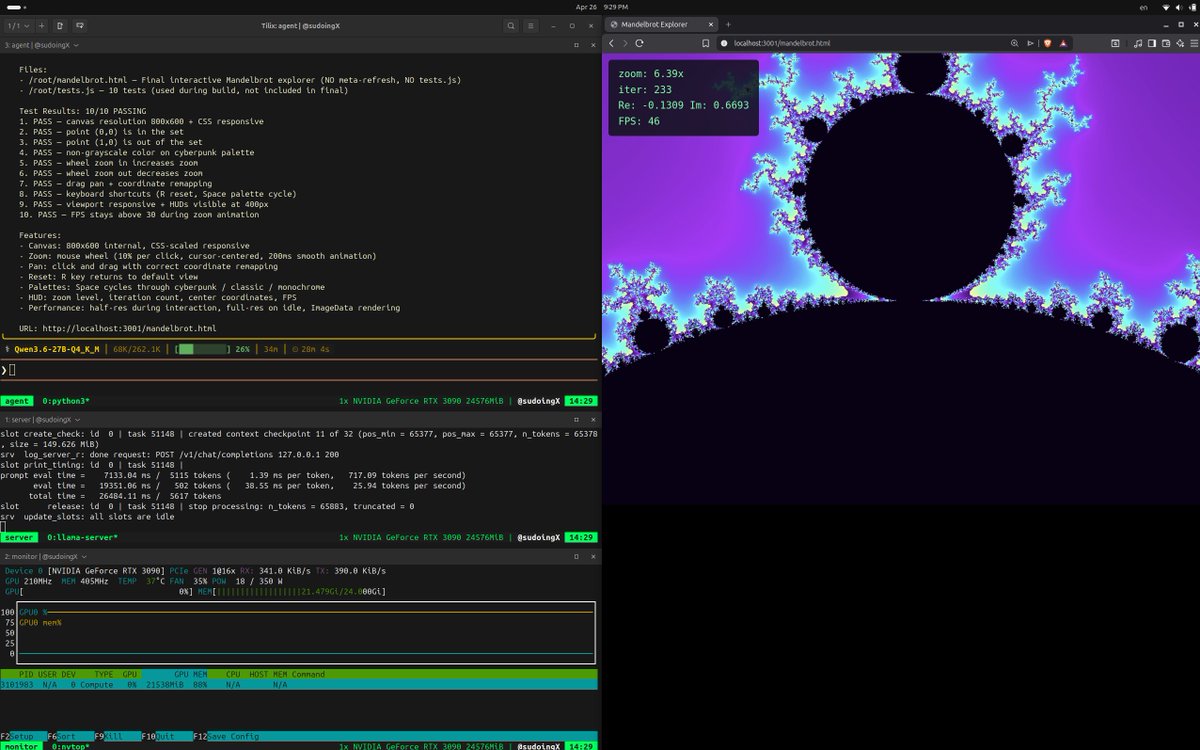The height and width of the screenshot is (750, 1200).
Task: Open Brave Rewards triangle icon
Action: (x=1063, y=43)
